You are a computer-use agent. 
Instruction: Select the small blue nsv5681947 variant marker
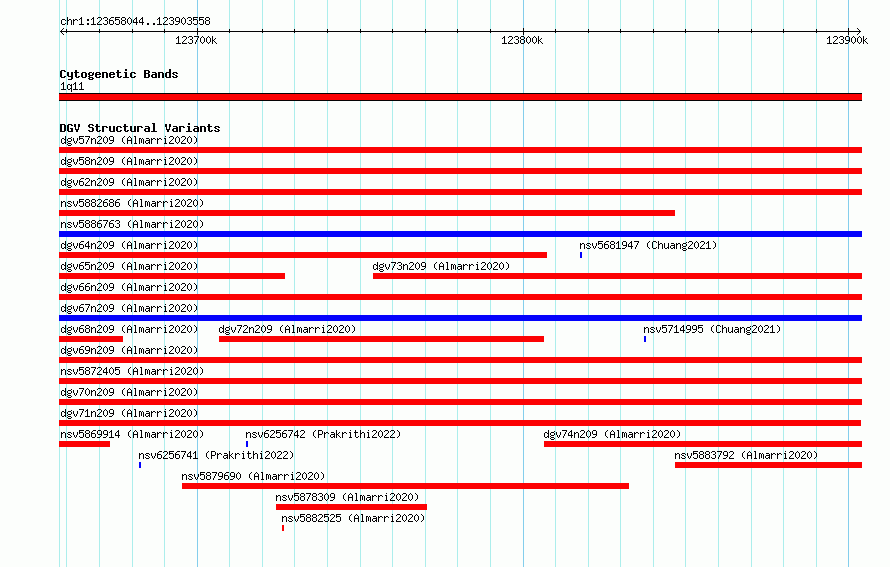click(581, 255)
